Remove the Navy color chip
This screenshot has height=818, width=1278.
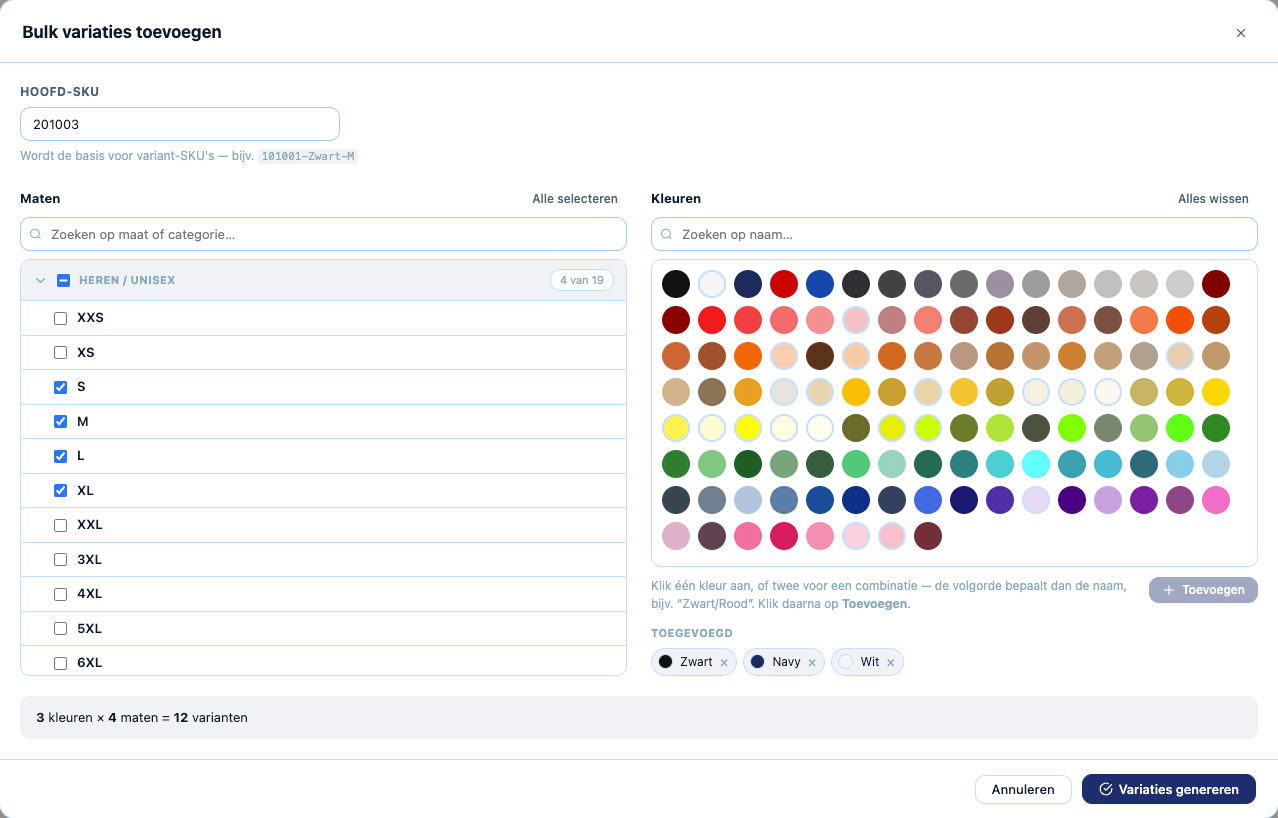coord(812,663)
